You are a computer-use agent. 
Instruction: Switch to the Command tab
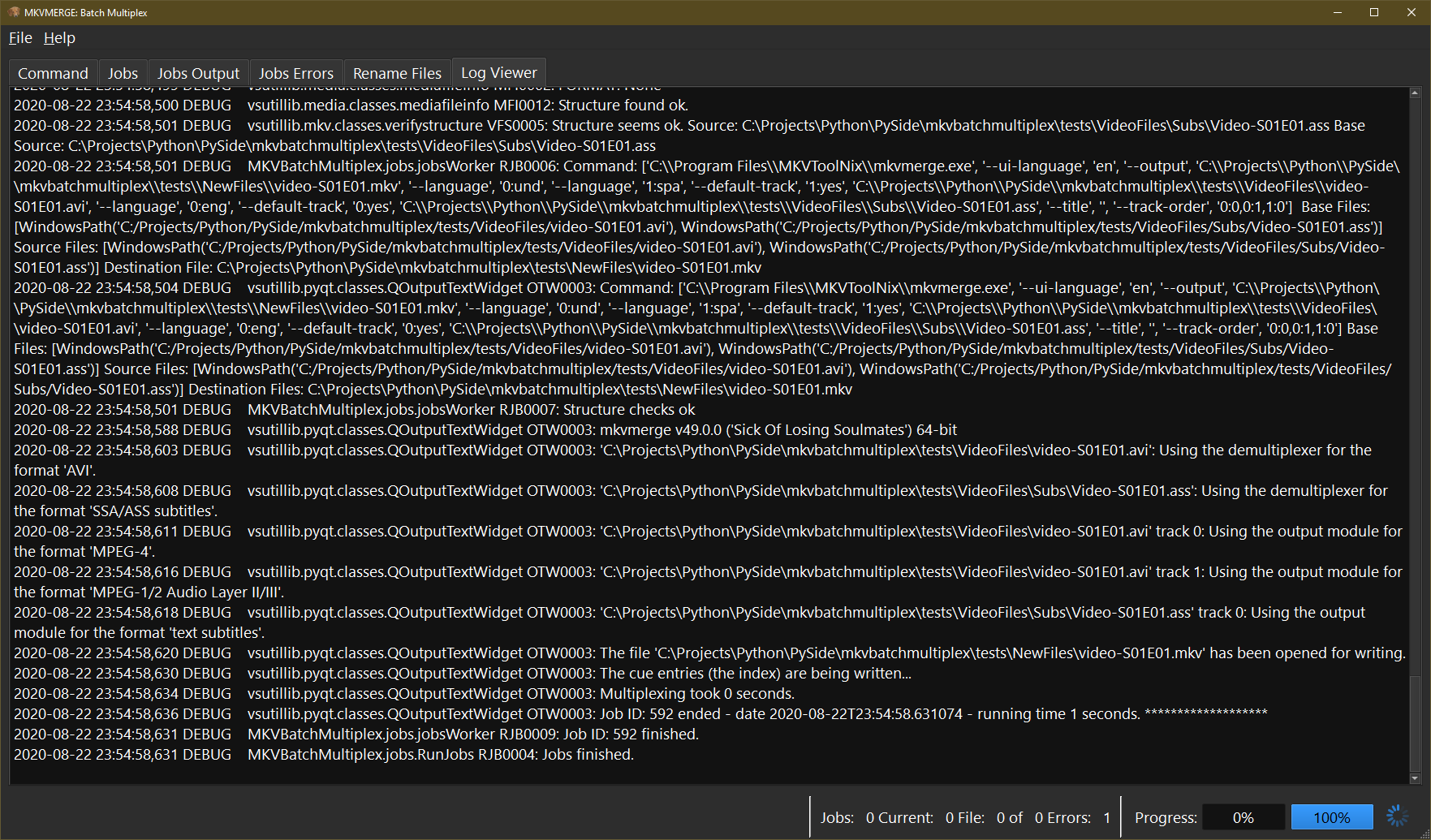pos(54,73)
